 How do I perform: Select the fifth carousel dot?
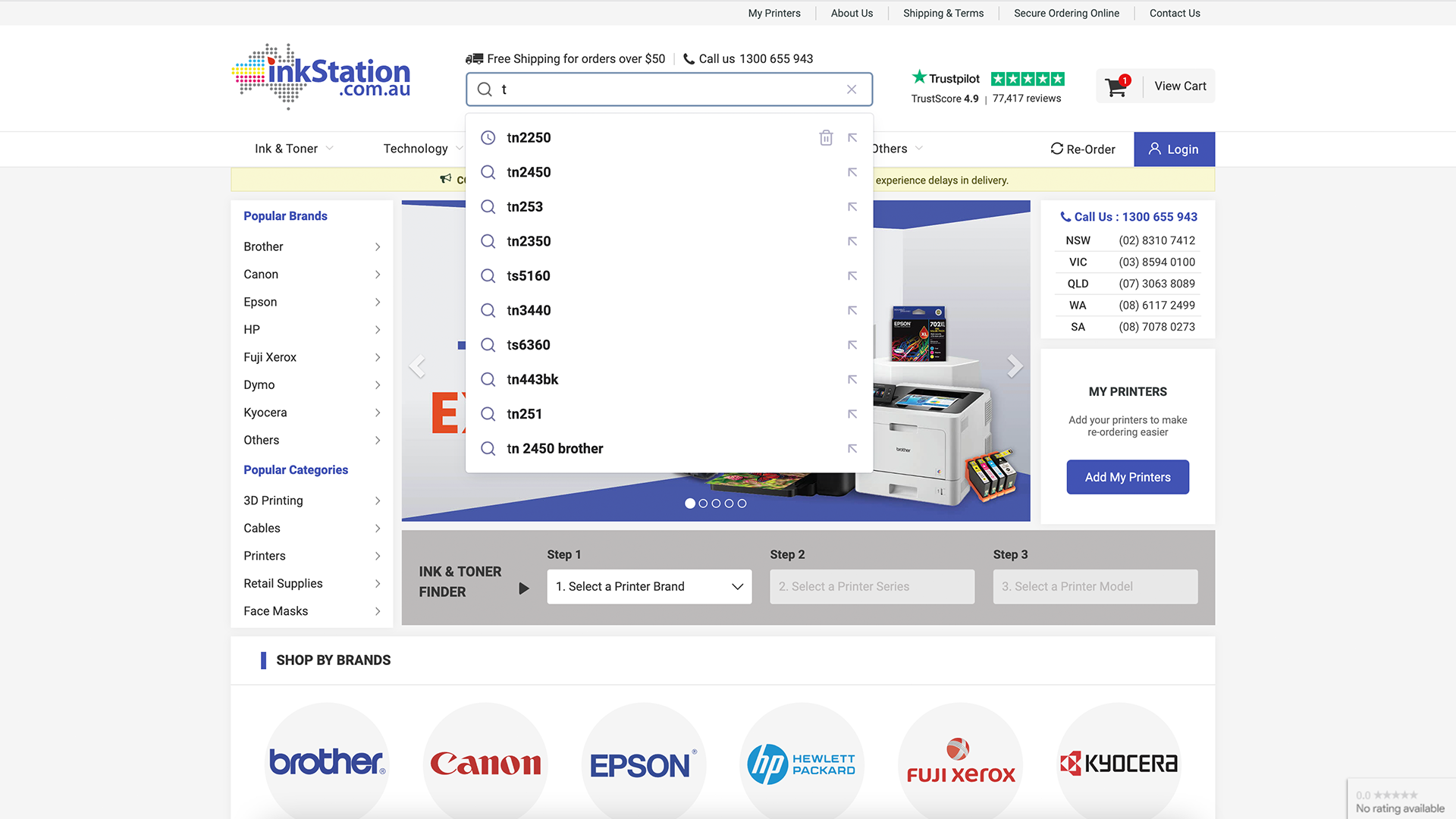tap(742, 504)
